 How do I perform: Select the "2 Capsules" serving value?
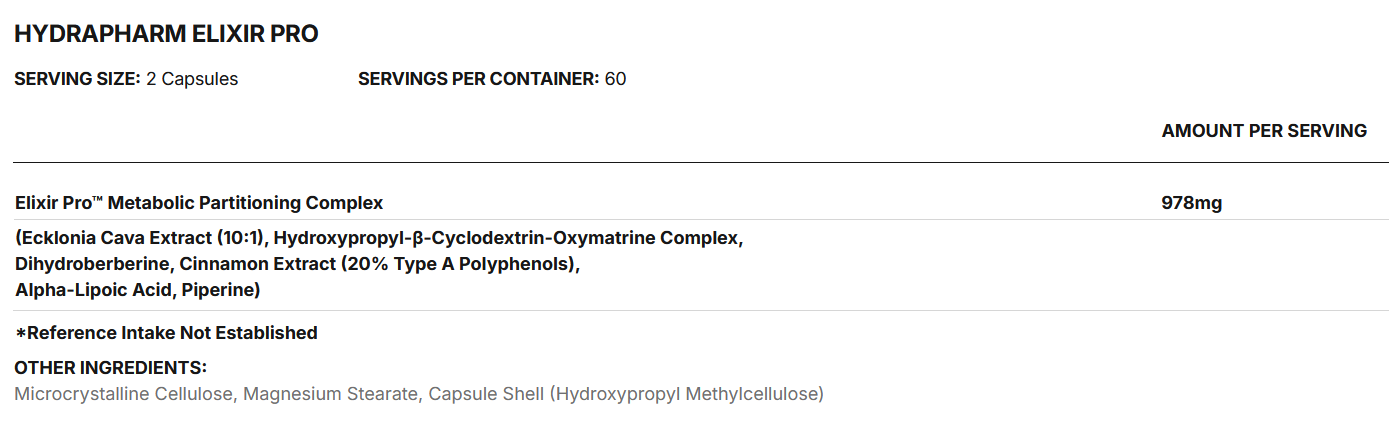(192, 79)
